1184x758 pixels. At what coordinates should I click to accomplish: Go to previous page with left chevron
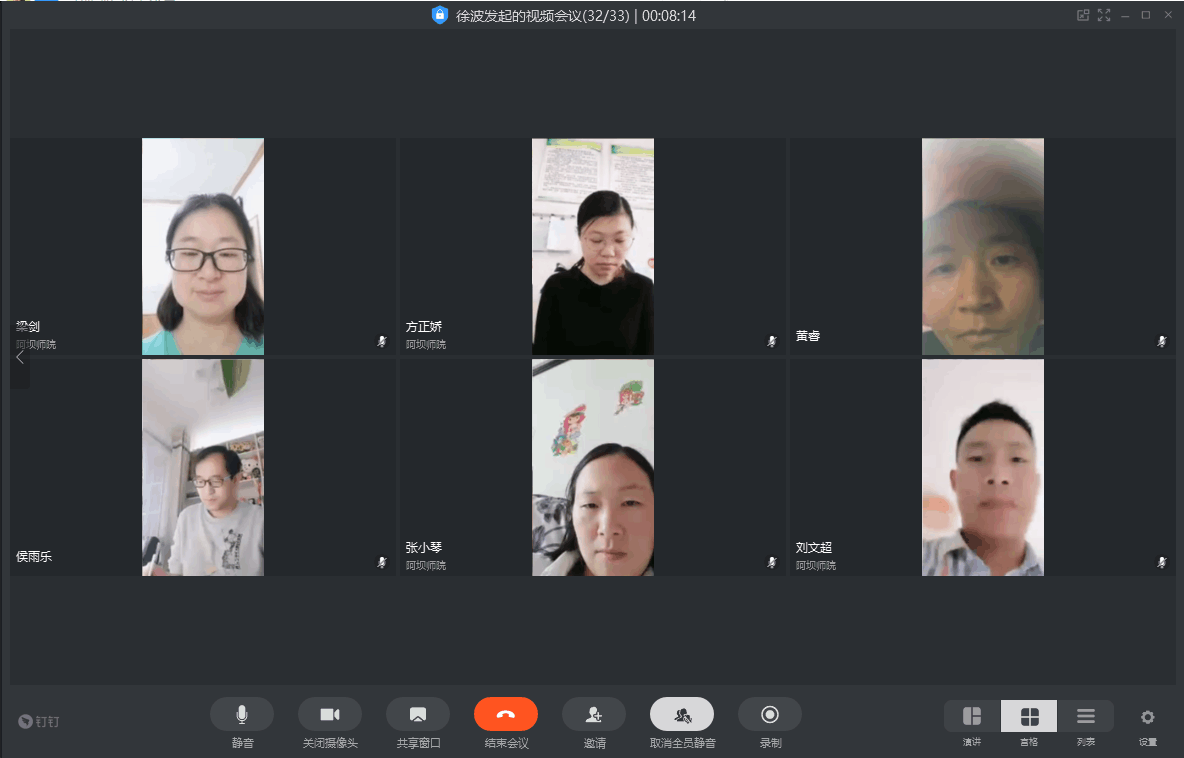(20, 357)
